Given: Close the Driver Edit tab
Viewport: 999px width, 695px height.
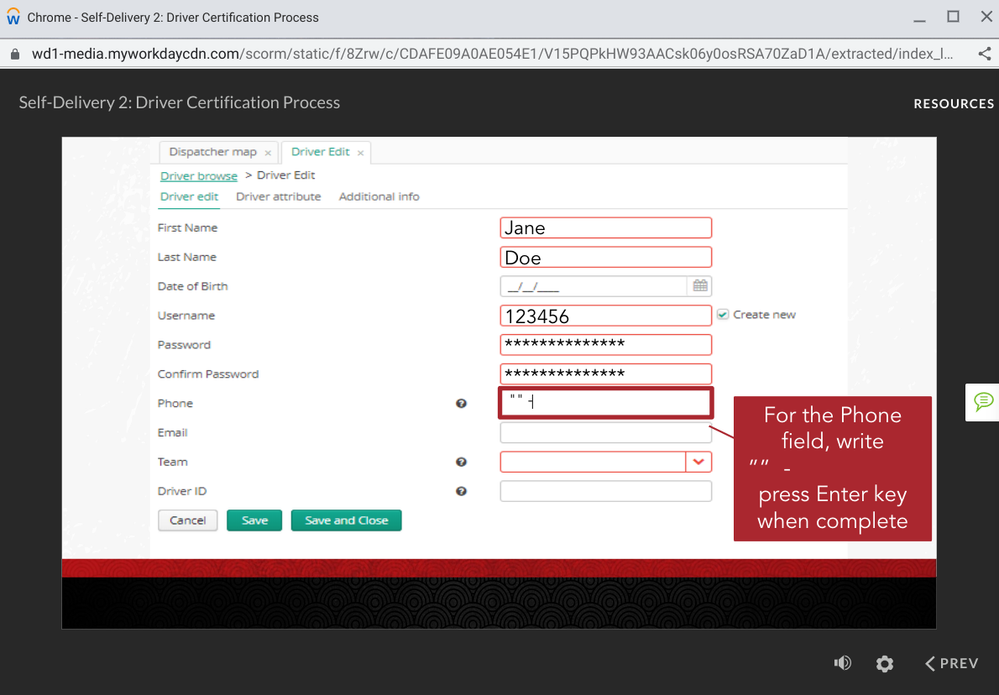Looking at the screenshot, I should (x=361, y=153).
